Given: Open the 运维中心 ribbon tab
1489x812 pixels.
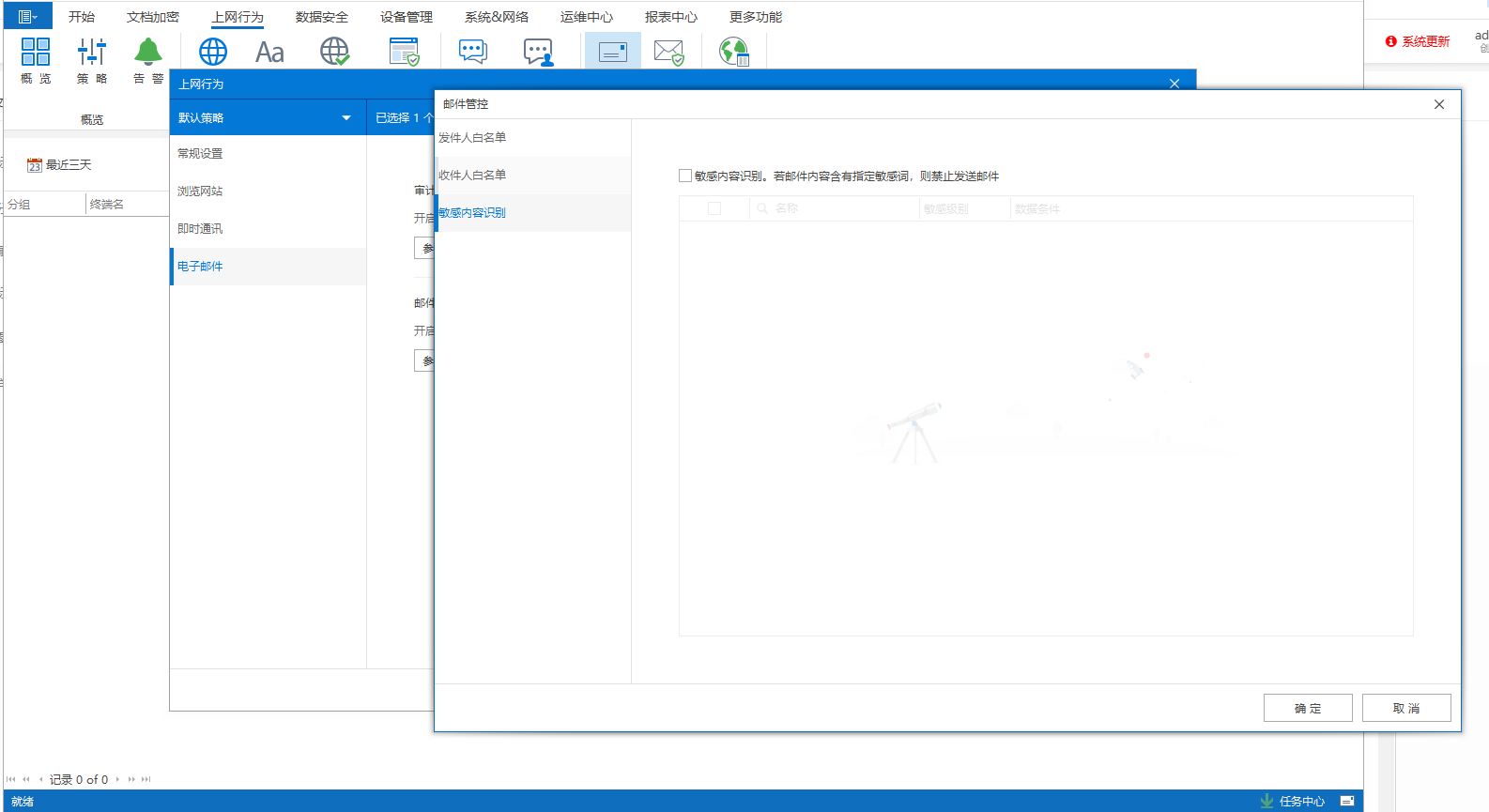Looking at the screenshot, I should point(587,17).
